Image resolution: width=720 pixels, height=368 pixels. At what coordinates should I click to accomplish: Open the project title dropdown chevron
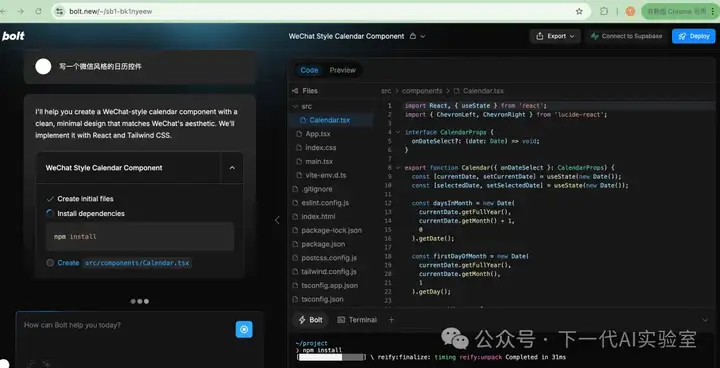423,36
